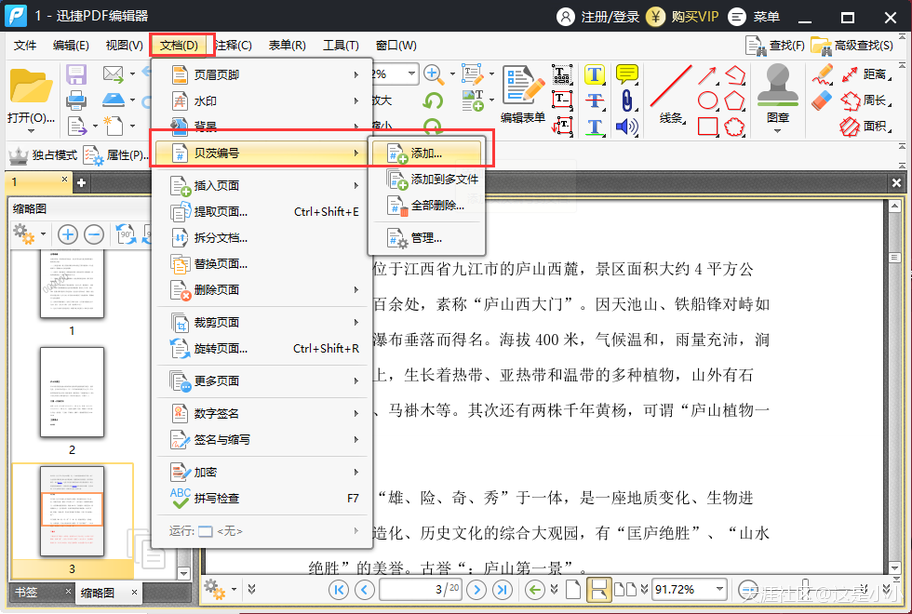Click the print icon

(76, 101)
